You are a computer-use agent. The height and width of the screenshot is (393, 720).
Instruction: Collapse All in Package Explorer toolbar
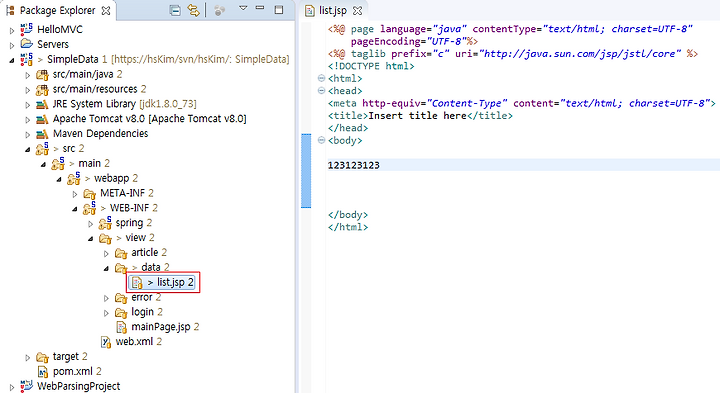pos(175,10)
